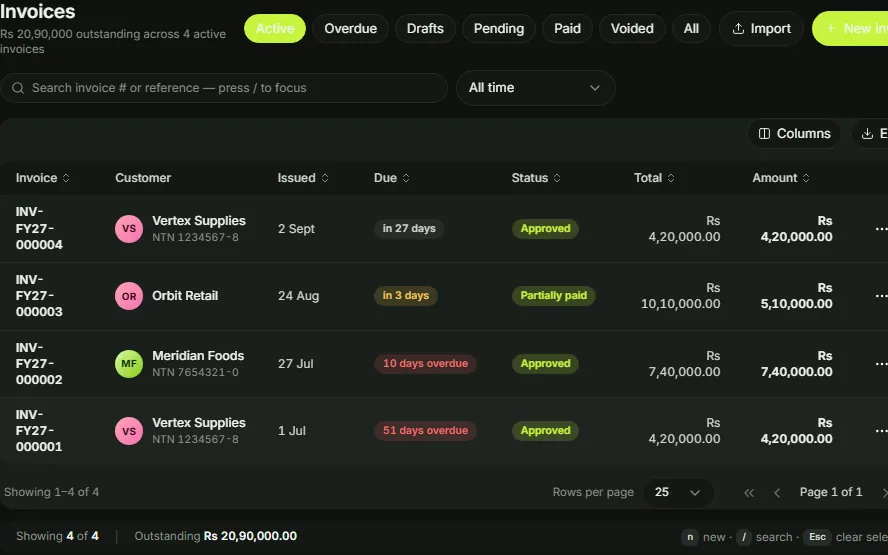
Task: Click VS avatar on INV-FY27-000001 row
Action: pos(129,431)
